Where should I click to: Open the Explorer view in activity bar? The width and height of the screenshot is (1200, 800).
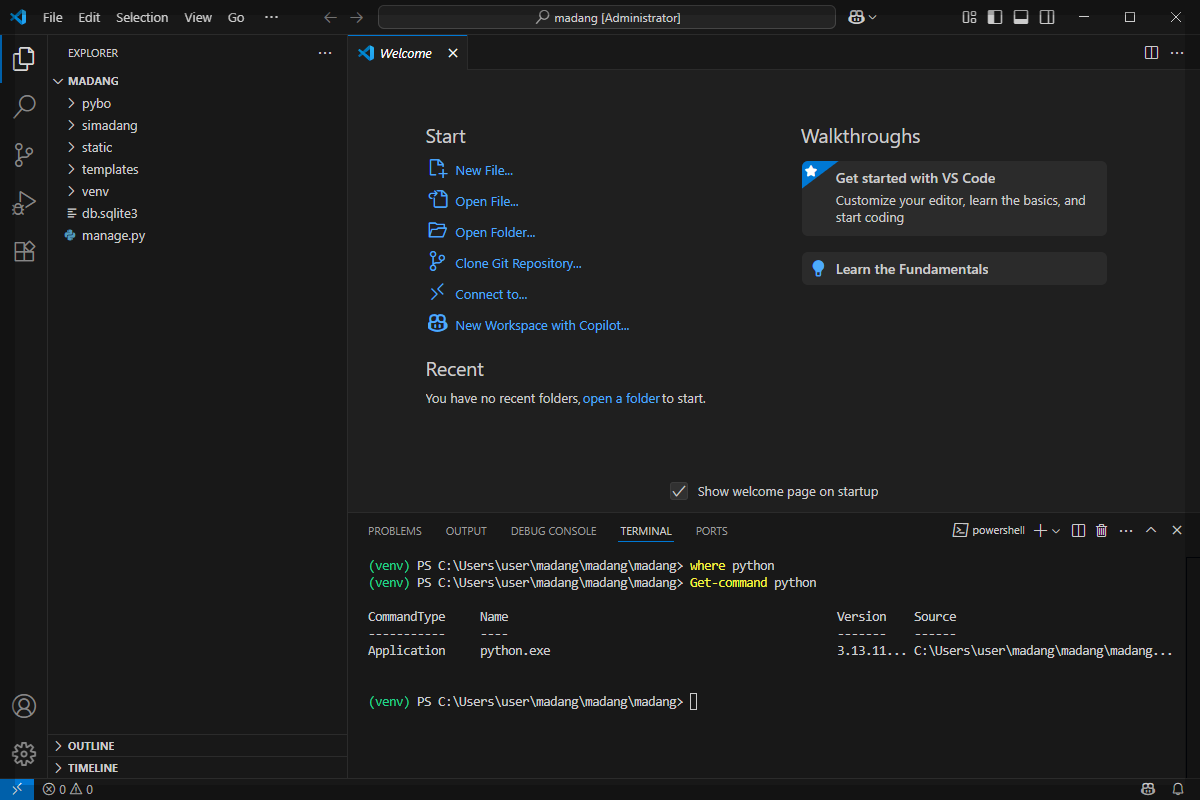24,58
